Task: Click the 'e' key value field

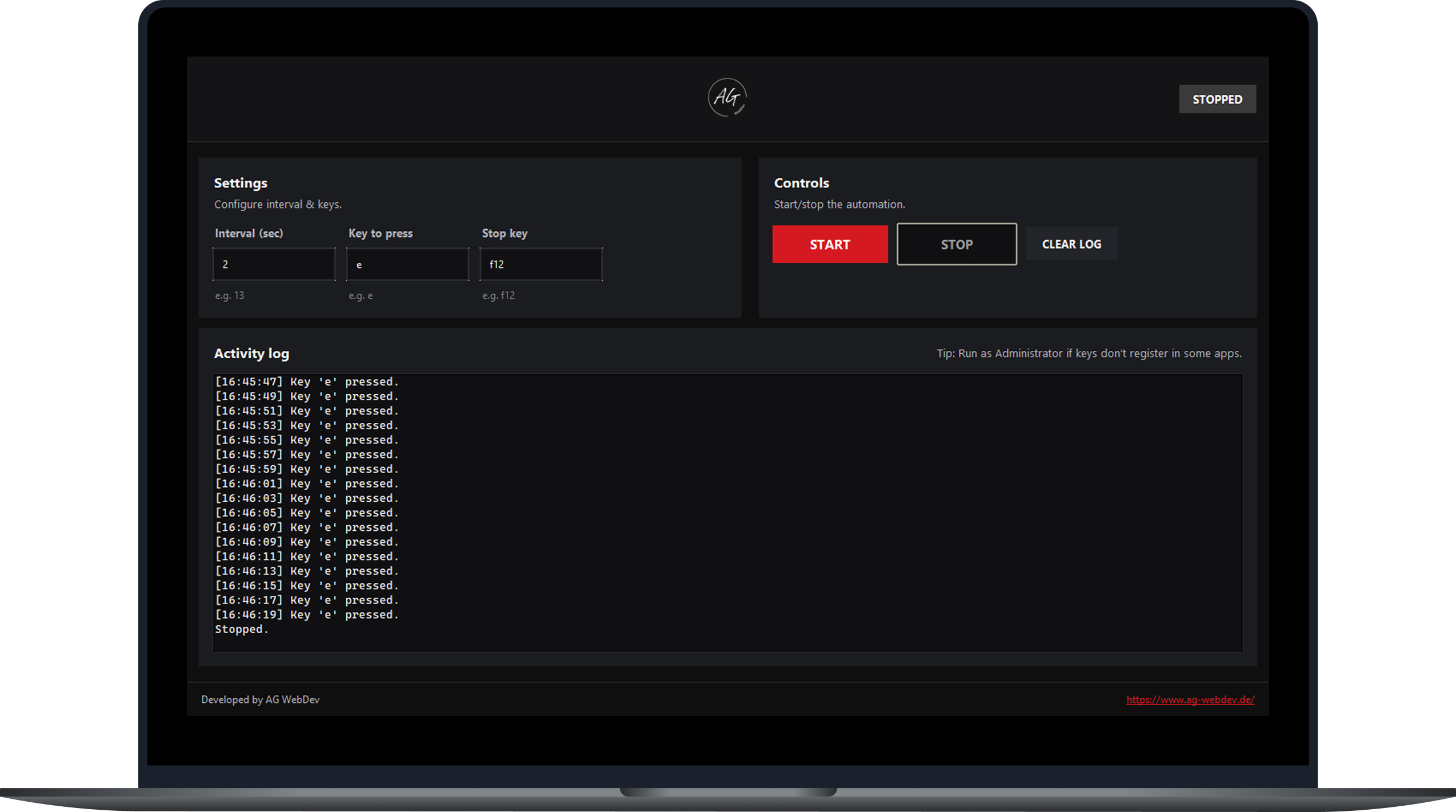Action: pos(358,264)
